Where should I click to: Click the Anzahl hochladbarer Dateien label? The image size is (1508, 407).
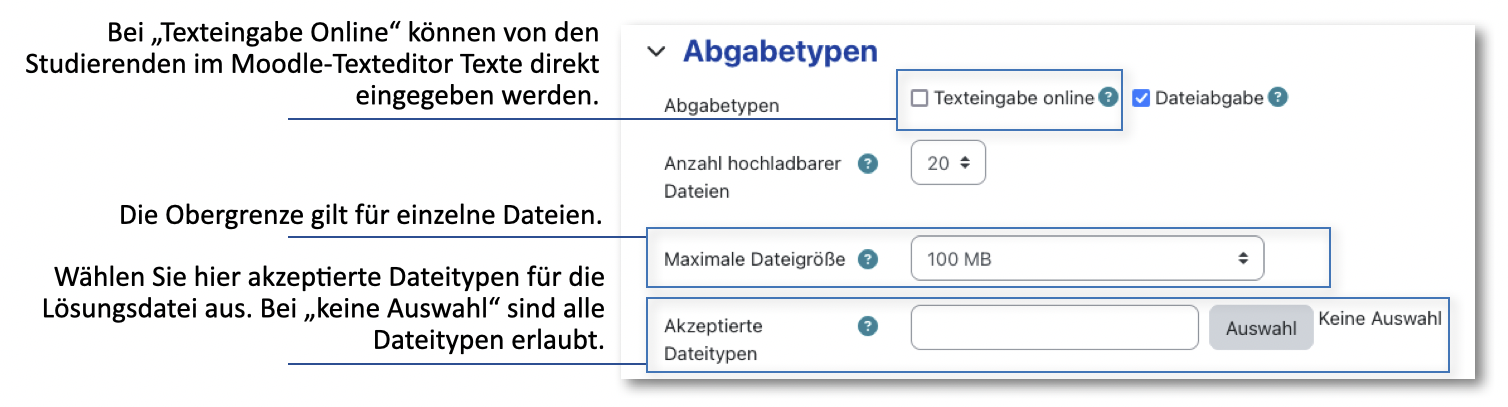tap(753, 176)
